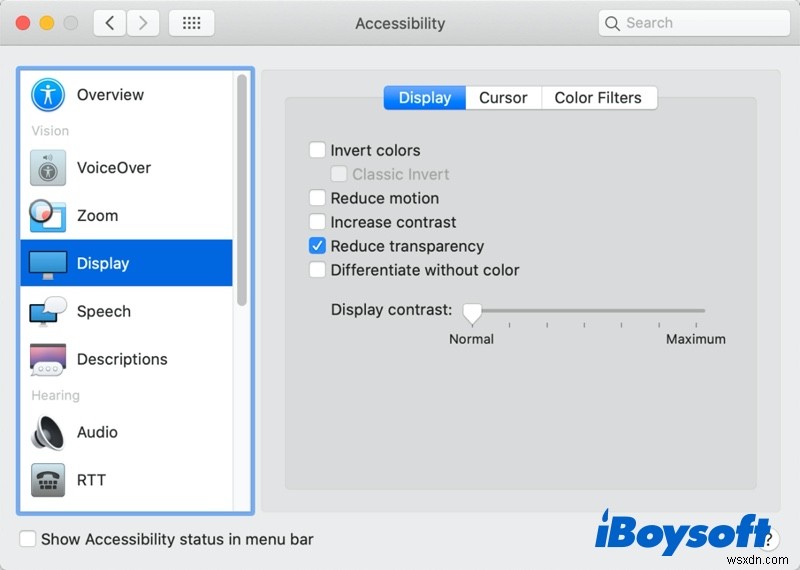Click the Search field
The height and width of the screenshot is (570, 800).
tap(694, 23)
